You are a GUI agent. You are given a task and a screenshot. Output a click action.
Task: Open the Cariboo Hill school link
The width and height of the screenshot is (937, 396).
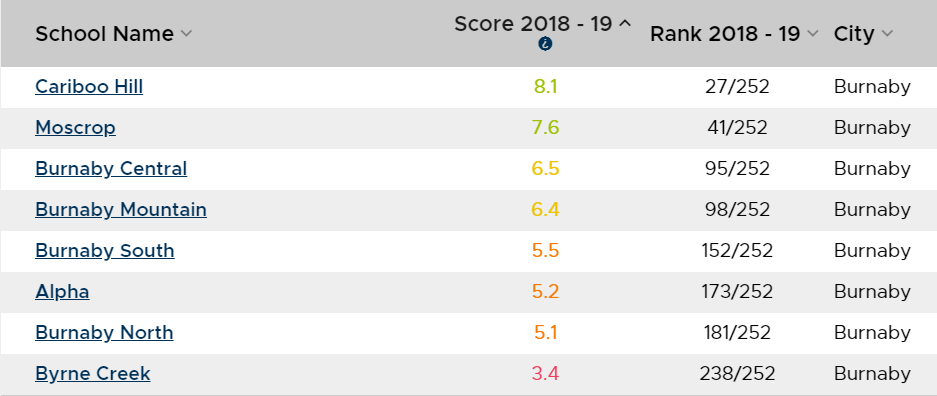pyautogui.click(x=89, y=87)
